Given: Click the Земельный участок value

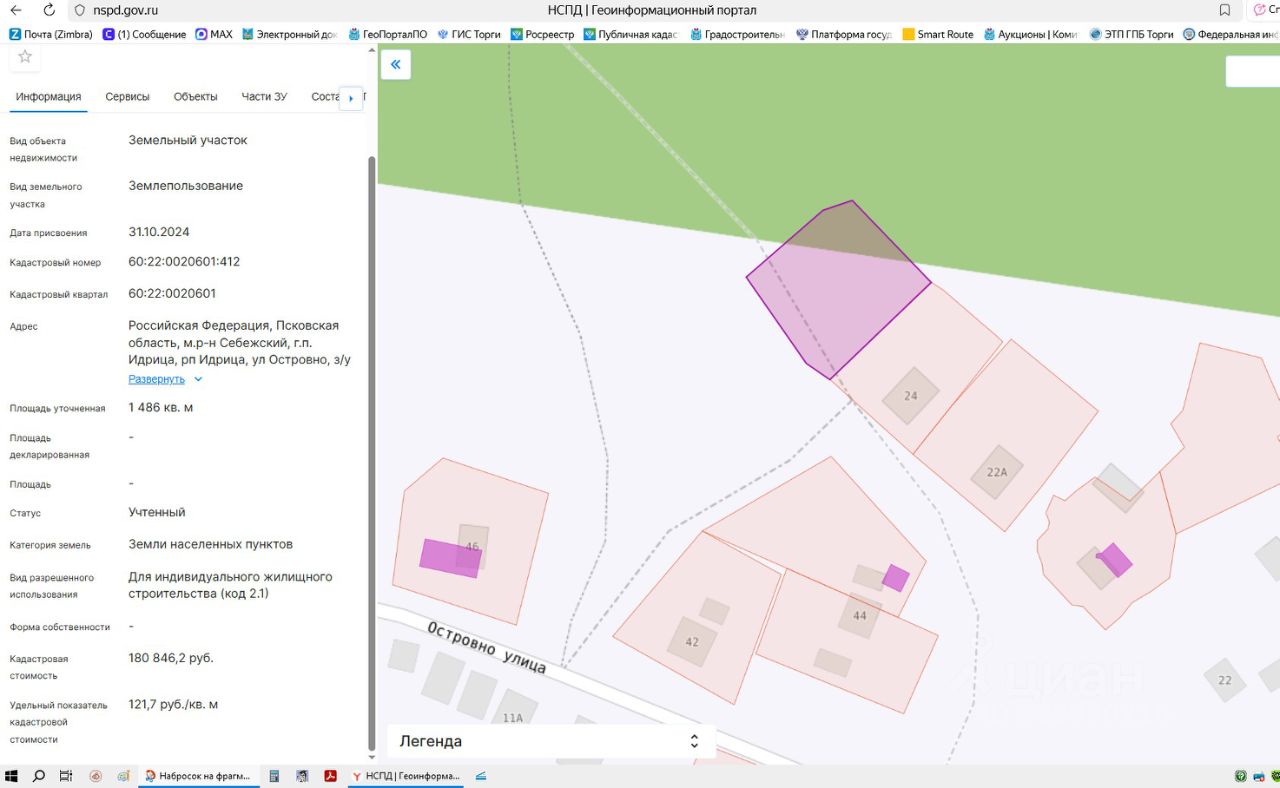Looking at the screenshot, I should tap(188, 140).
